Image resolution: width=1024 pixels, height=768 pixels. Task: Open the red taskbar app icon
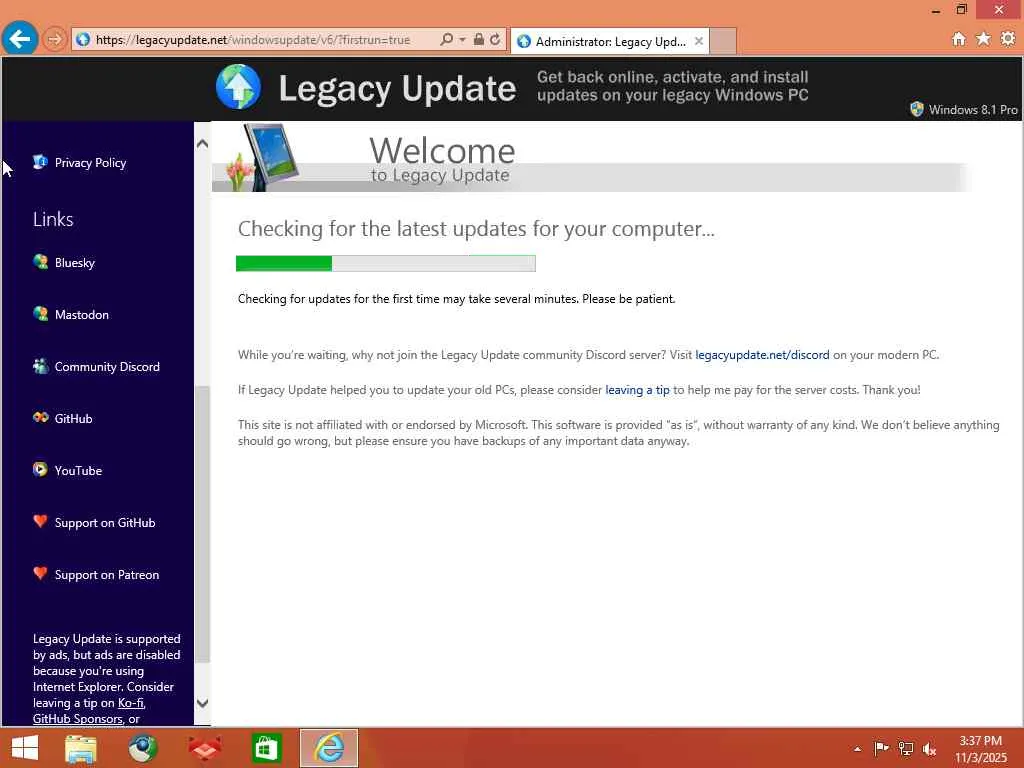click(204, 748)
